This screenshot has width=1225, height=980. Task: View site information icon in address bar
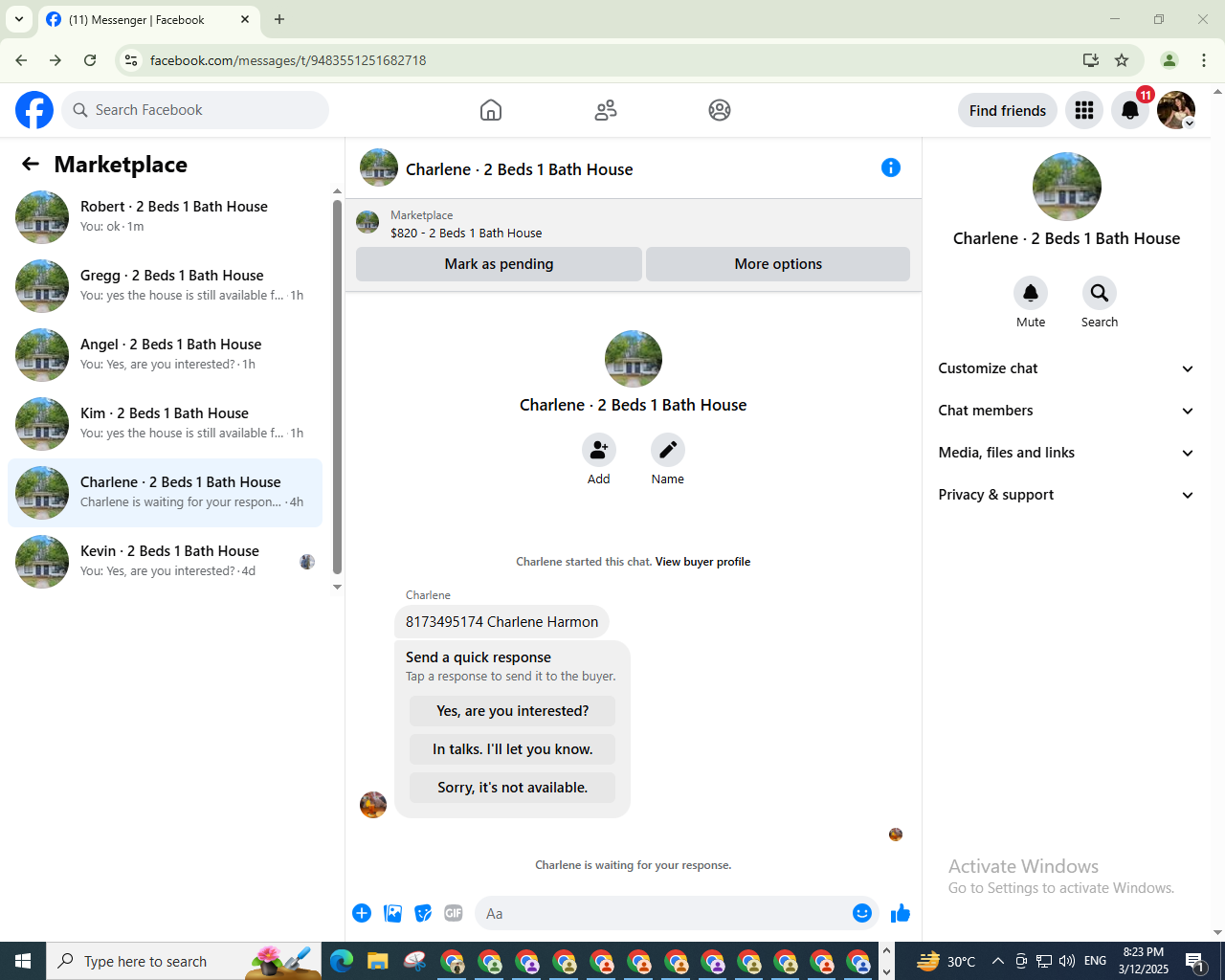click(131, 60)
